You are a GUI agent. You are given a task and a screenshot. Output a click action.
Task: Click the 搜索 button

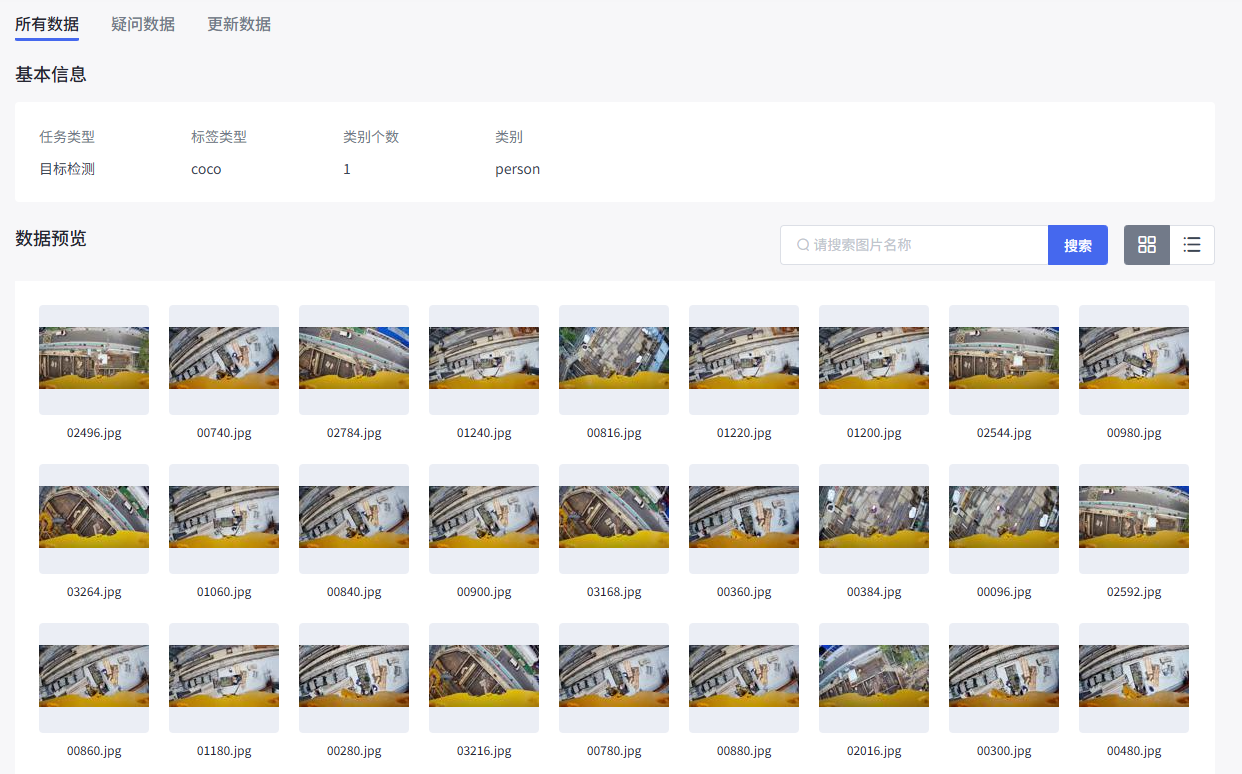[x=1078, y=245]
